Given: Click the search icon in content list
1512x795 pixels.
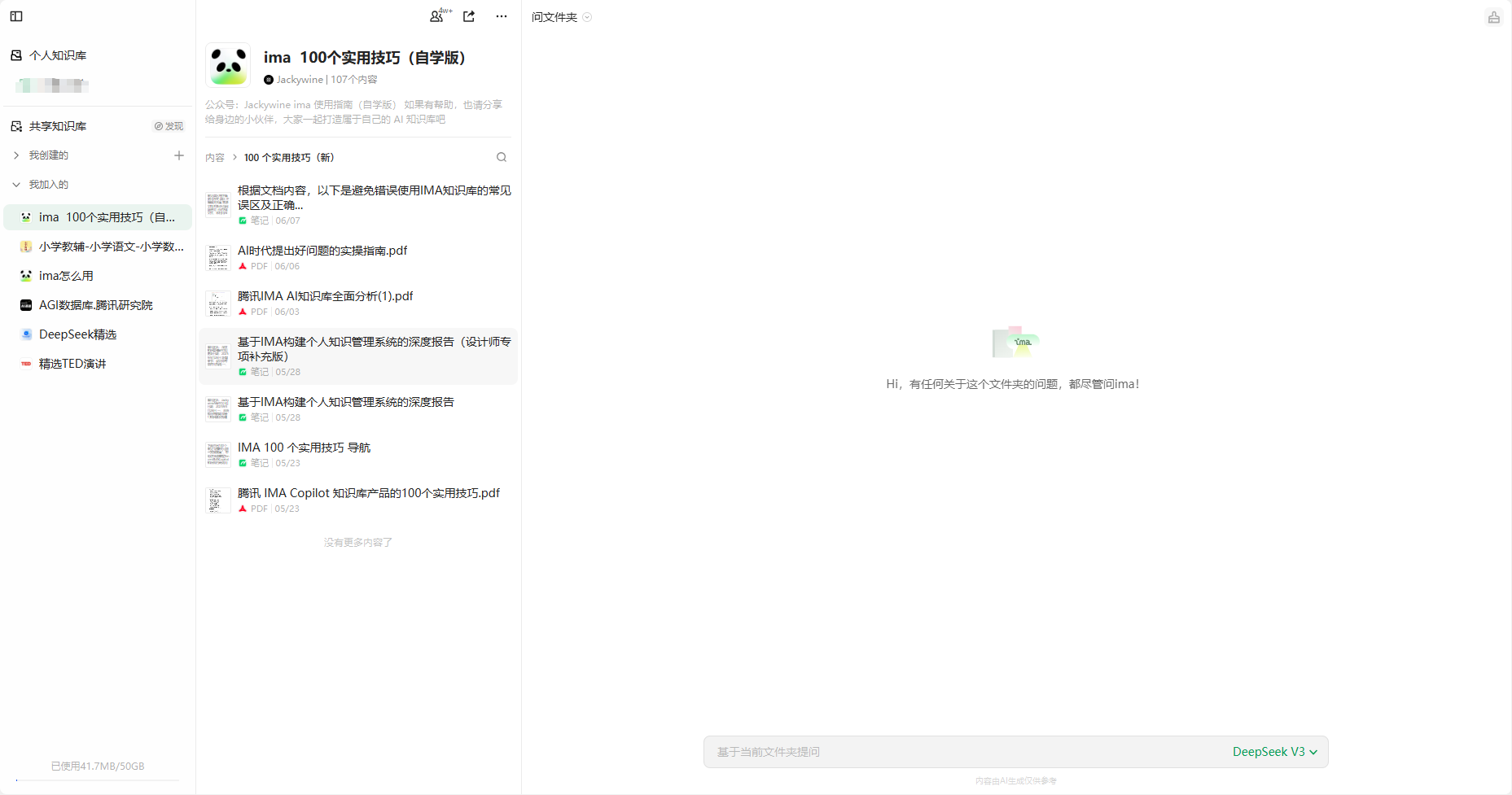Looking at the screenshot, I should tap(502, 157).
